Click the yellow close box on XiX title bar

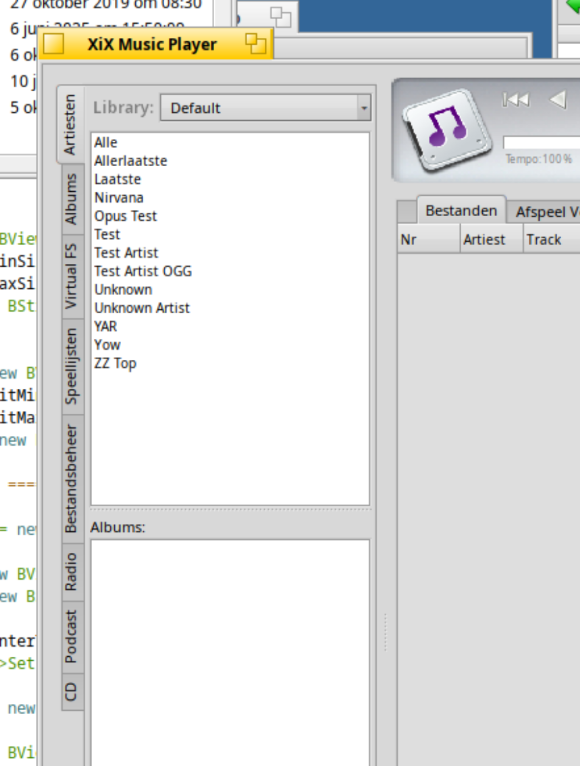[x=53, y=44]
